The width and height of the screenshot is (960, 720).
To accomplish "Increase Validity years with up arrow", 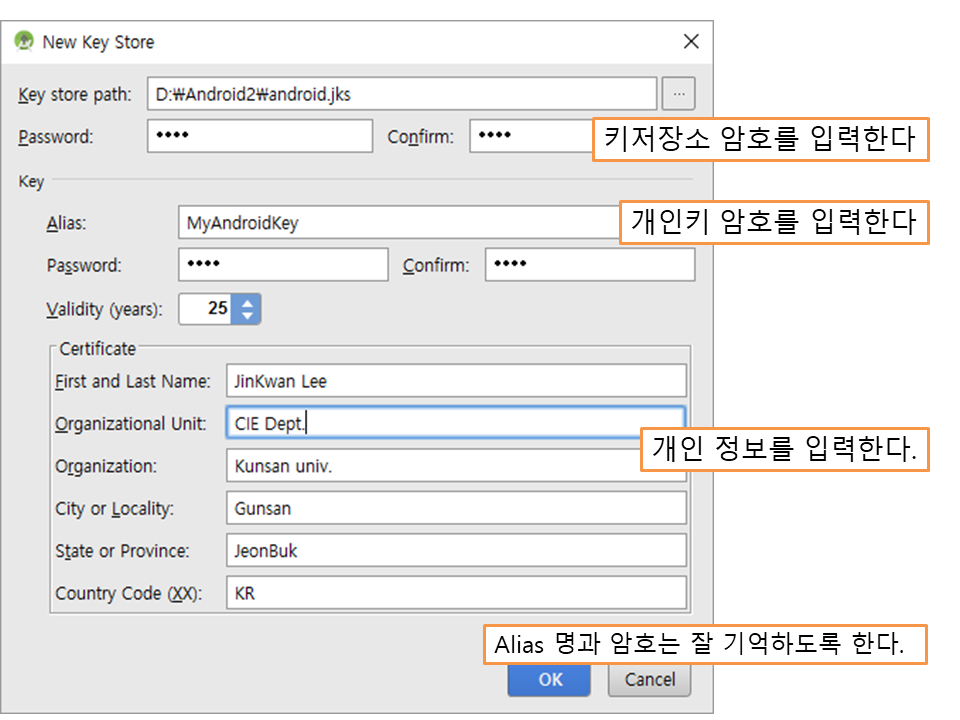I will pyautogui.click(x=246, y=302).
